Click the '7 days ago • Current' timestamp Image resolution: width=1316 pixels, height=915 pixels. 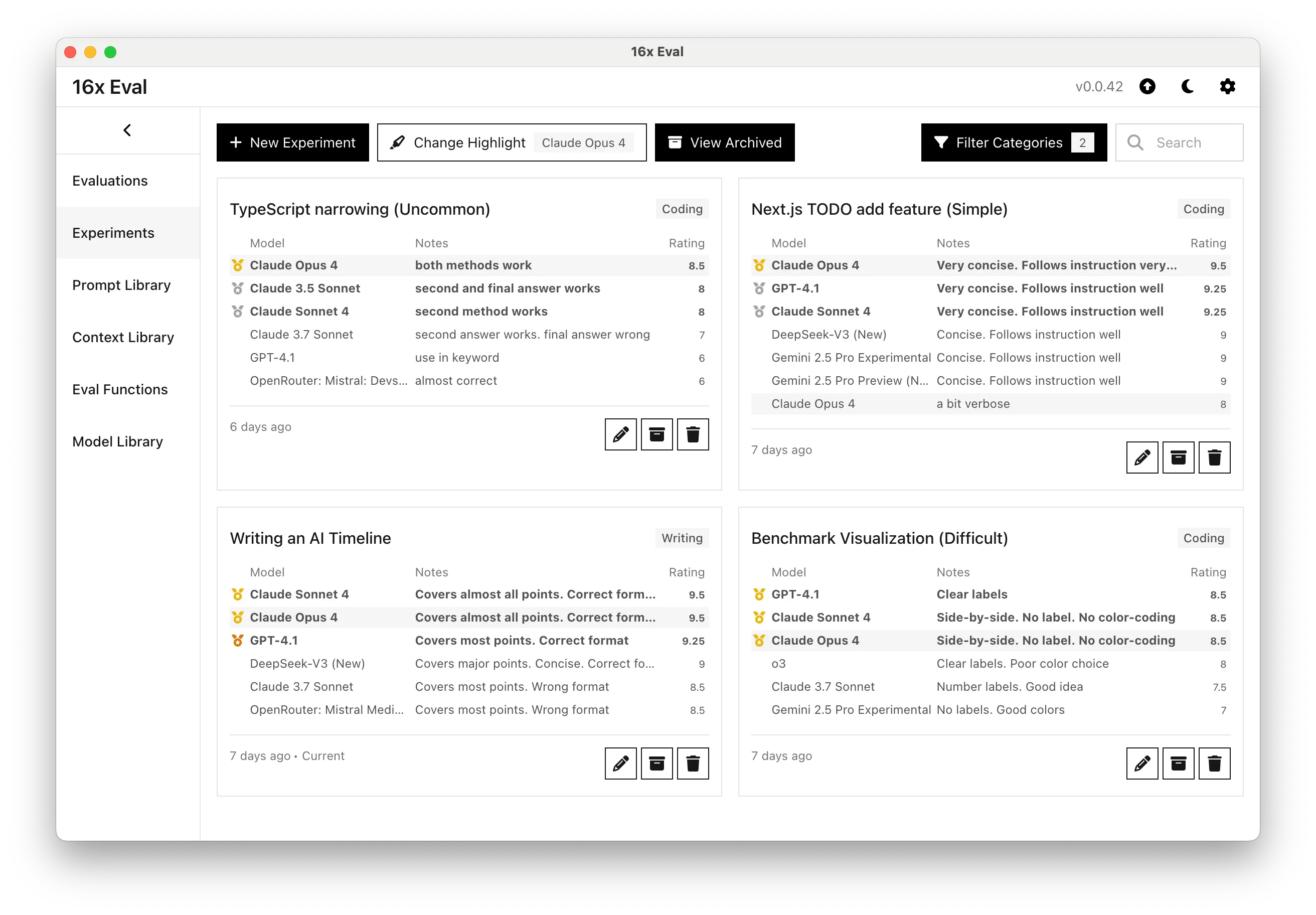287,755
